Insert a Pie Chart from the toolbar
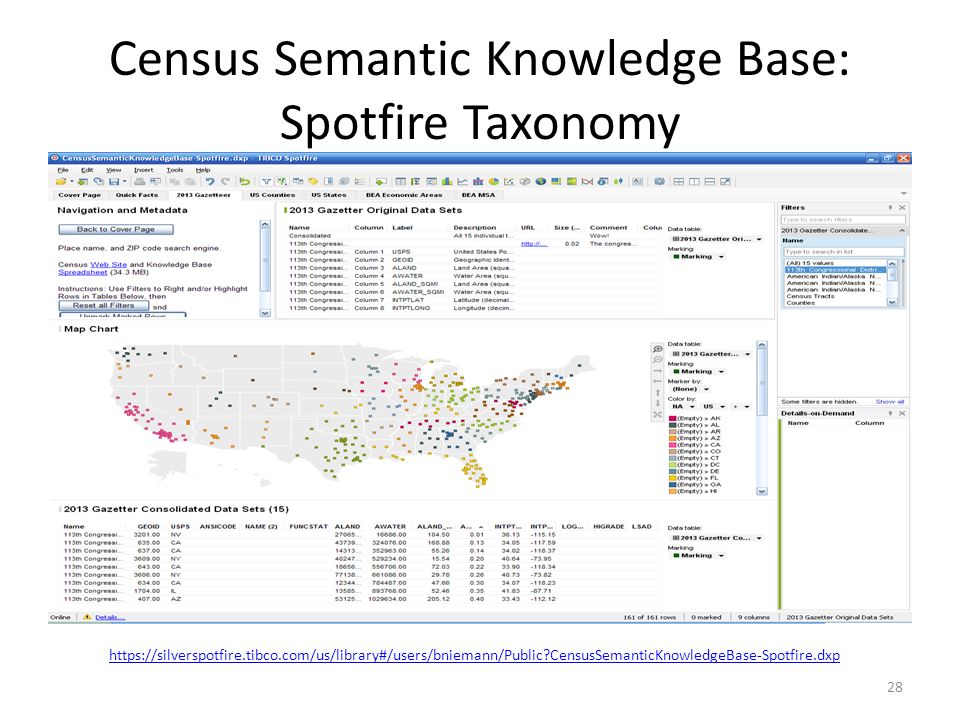Viewport: 960px width, 720px height. coord(493,181)
